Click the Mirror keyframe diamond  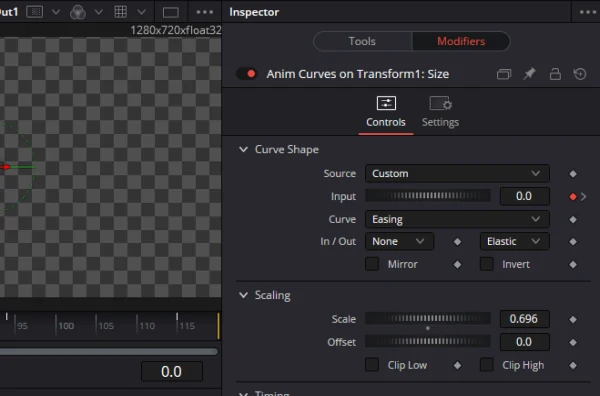[457, 264]
